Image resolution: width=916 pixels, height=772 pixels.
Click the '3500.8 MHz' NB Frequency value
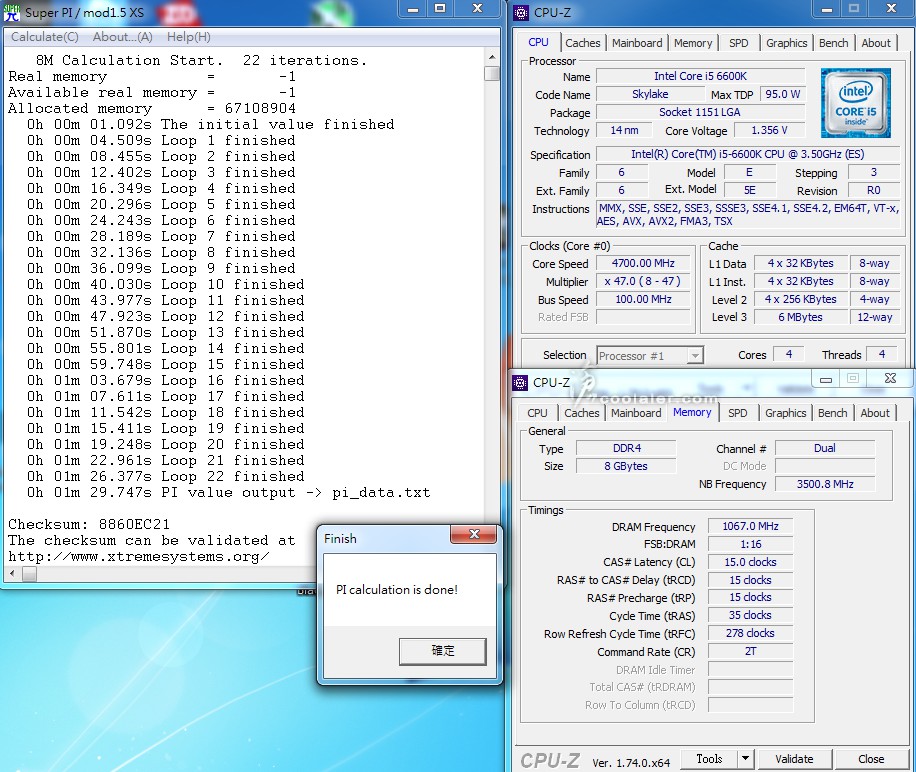point(825,484)
